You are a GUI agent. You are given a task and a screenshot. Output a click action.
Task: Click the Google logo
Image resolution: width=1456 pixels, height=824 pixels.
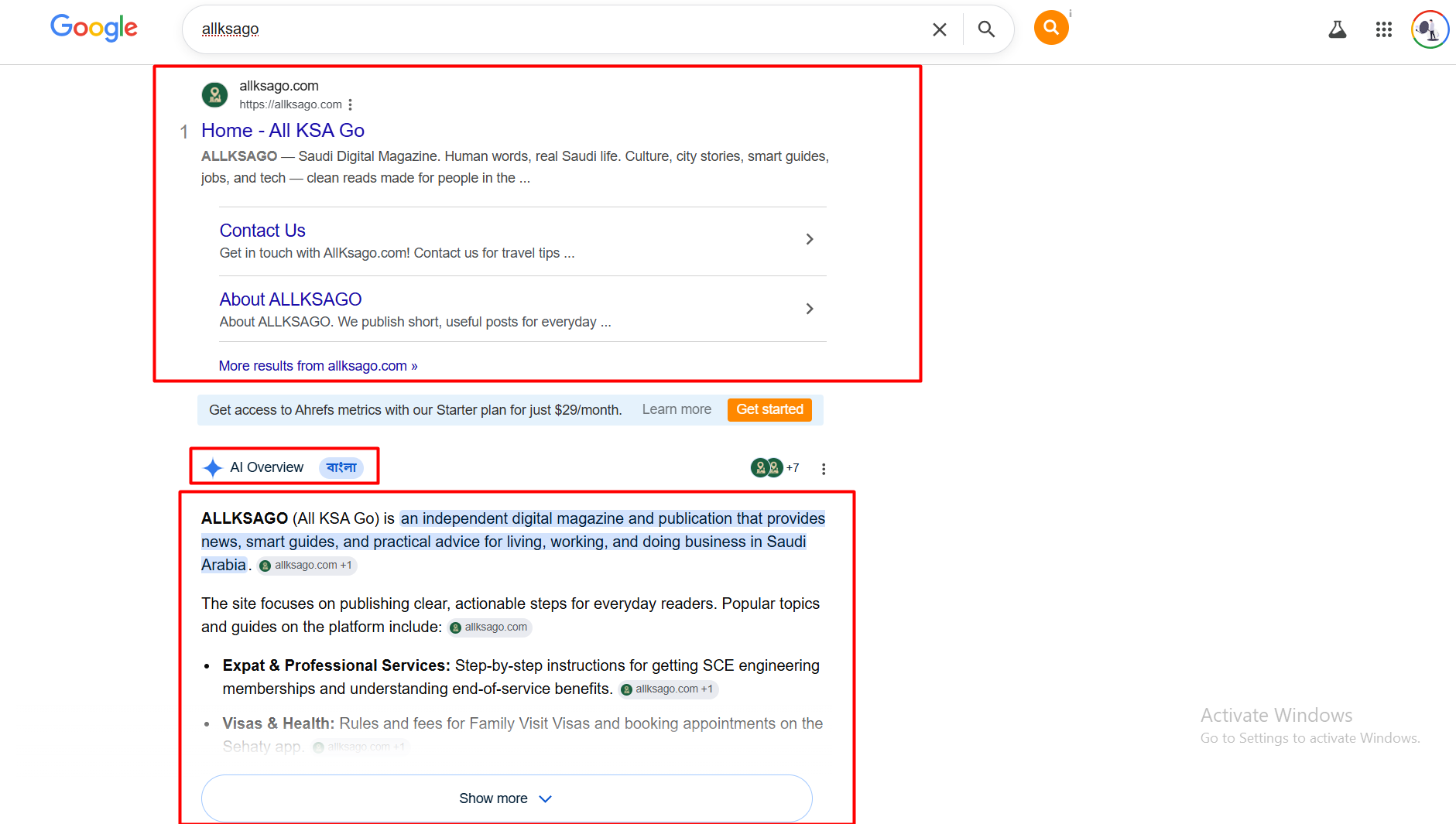click(94, 29)
